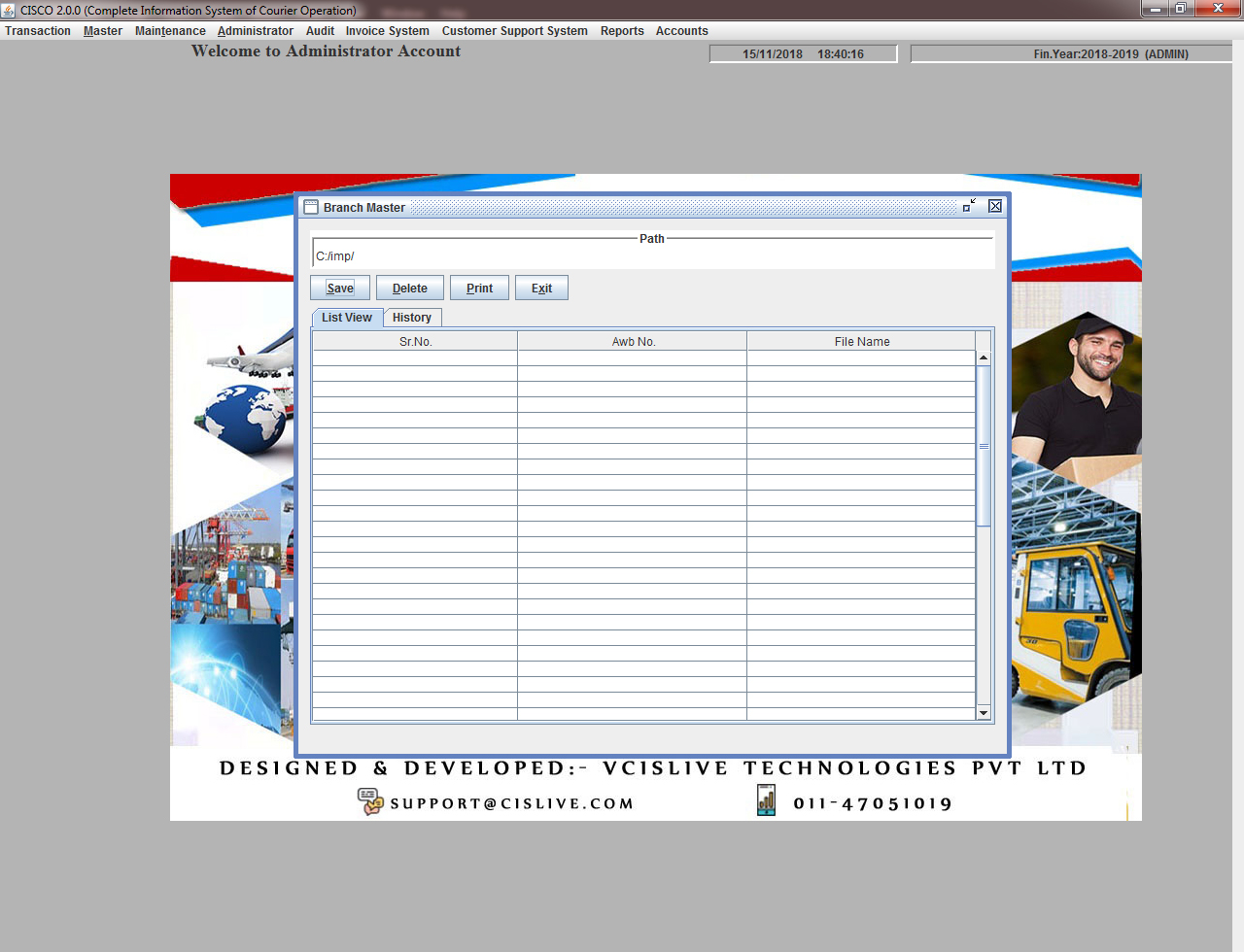
Task: Open the Master menu
Action: [x=103, y=31]
